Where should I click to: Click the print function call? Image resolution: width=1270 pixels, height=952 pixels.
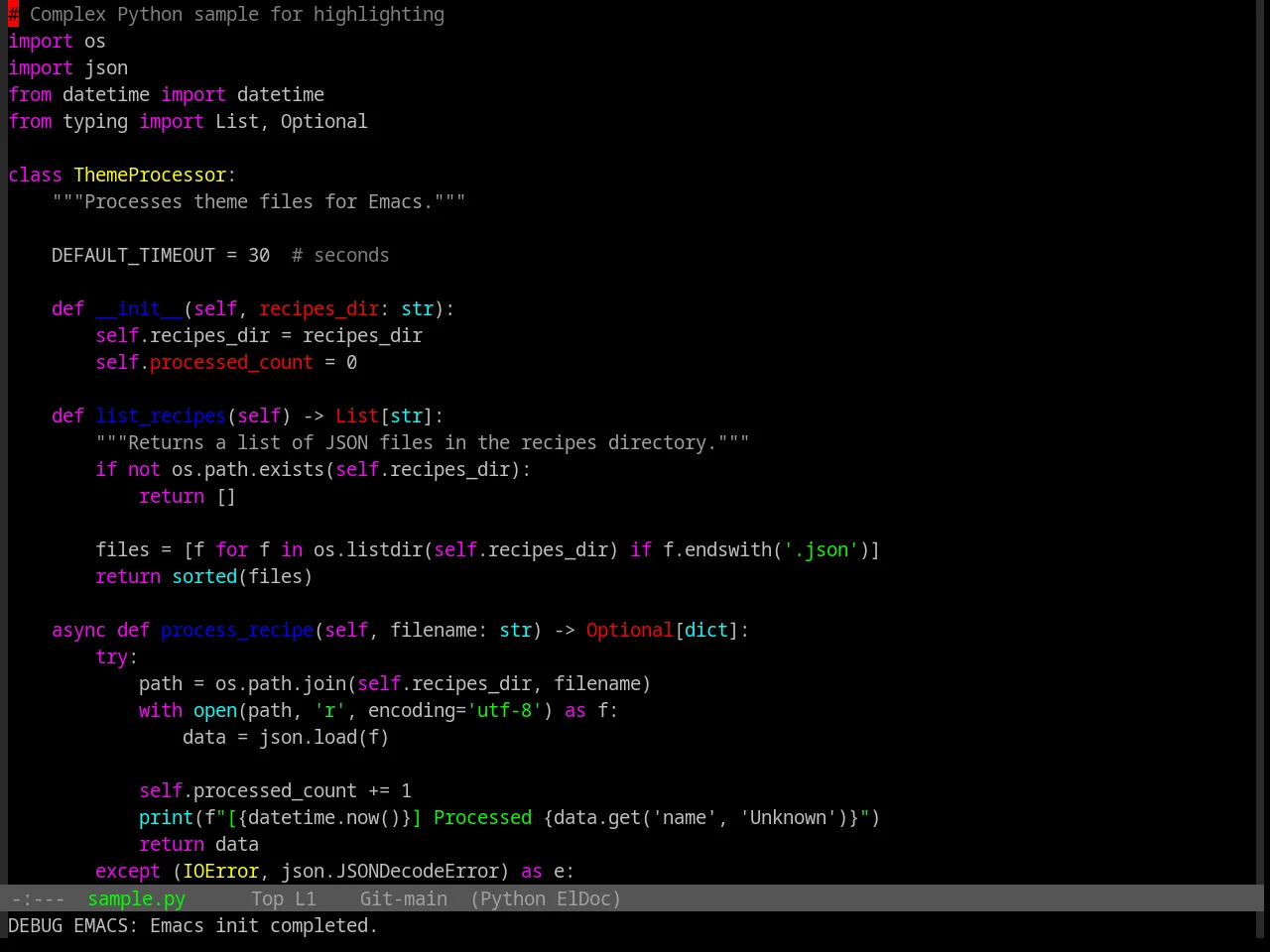tap(166, 817)
